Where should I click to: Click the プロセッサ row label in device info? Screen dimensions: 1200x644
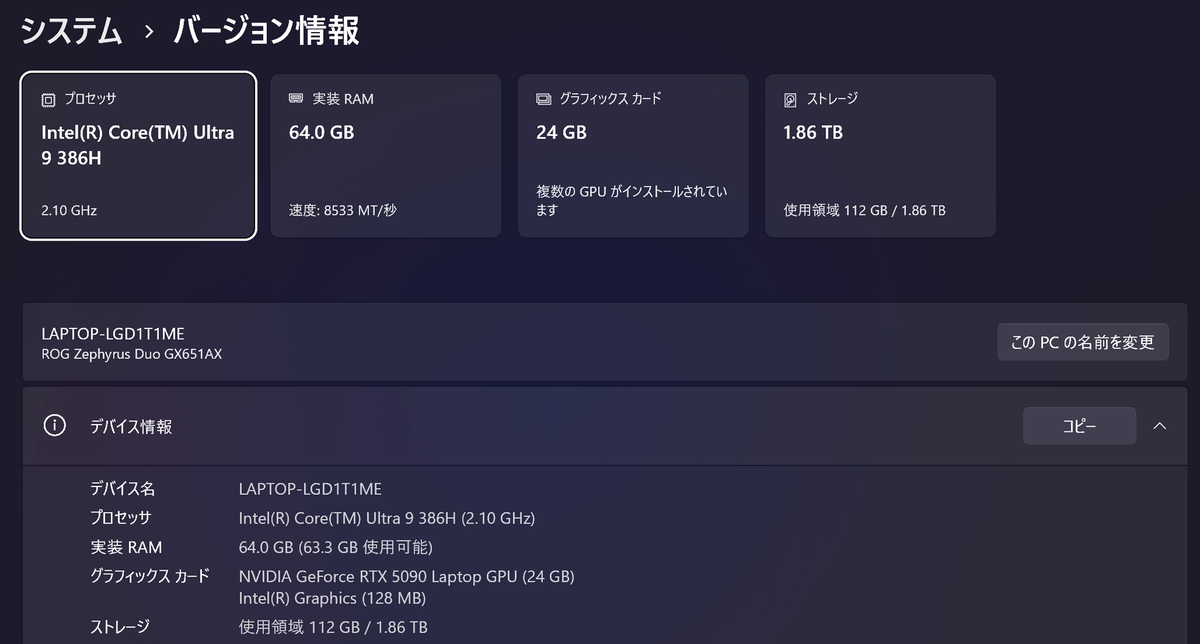click(121, 518)
